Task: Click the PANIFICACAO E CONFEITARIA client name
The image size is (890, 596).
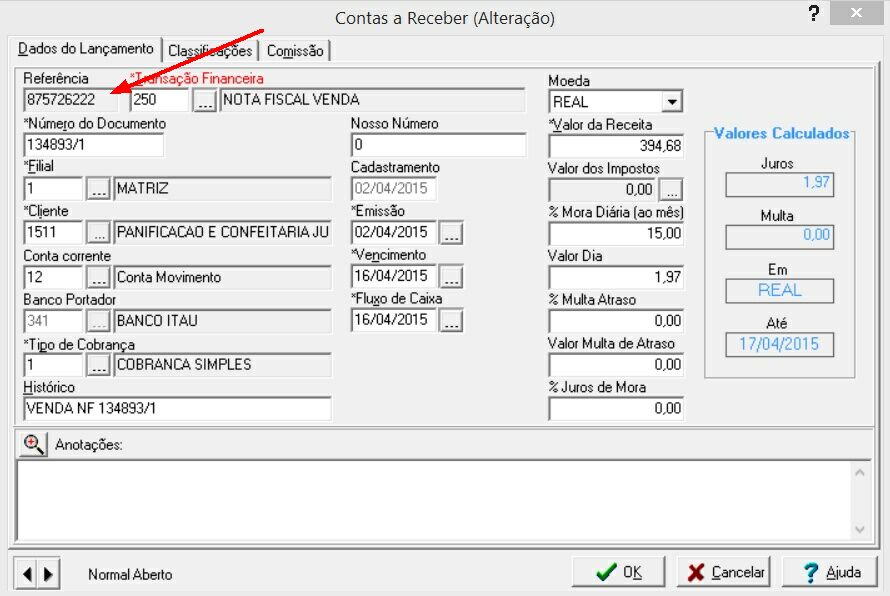Action: point(222,232)
